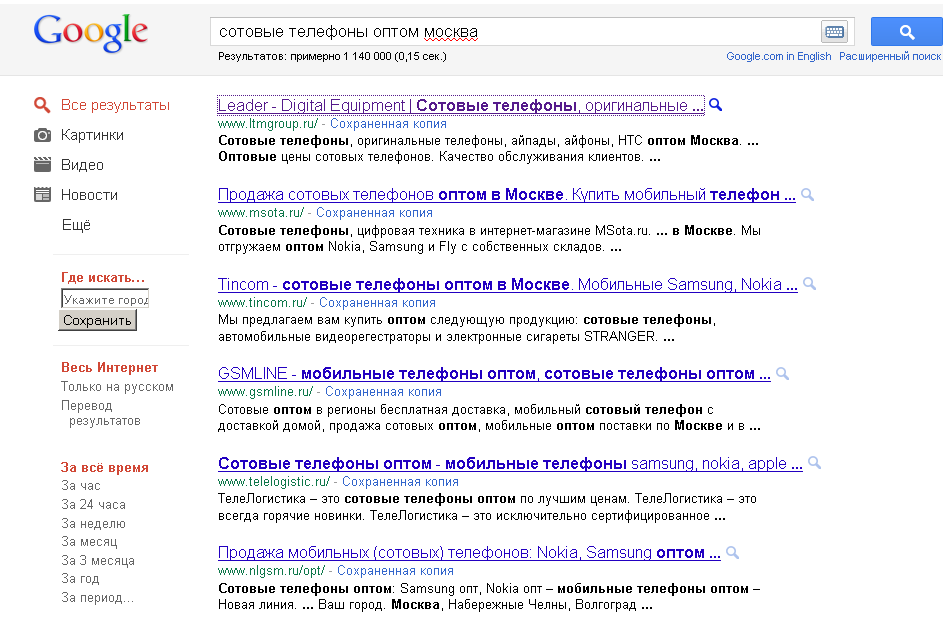Click the Google logo
The height and width of the screenshot is (633, 943).
pos(90,32)
